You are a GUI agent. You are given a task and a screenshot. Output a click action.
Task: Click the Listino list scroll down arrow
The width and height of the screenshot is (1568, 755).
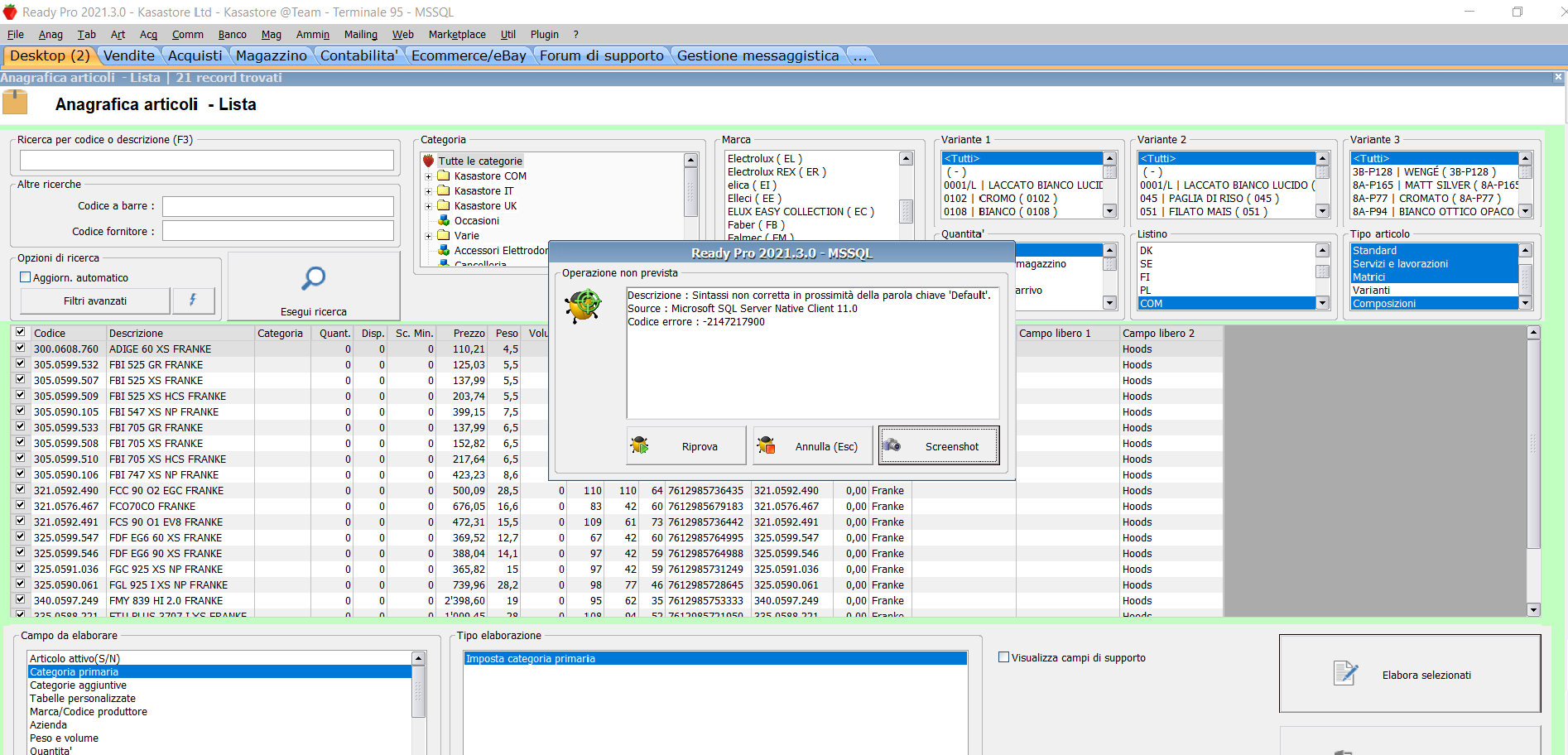1322,303
